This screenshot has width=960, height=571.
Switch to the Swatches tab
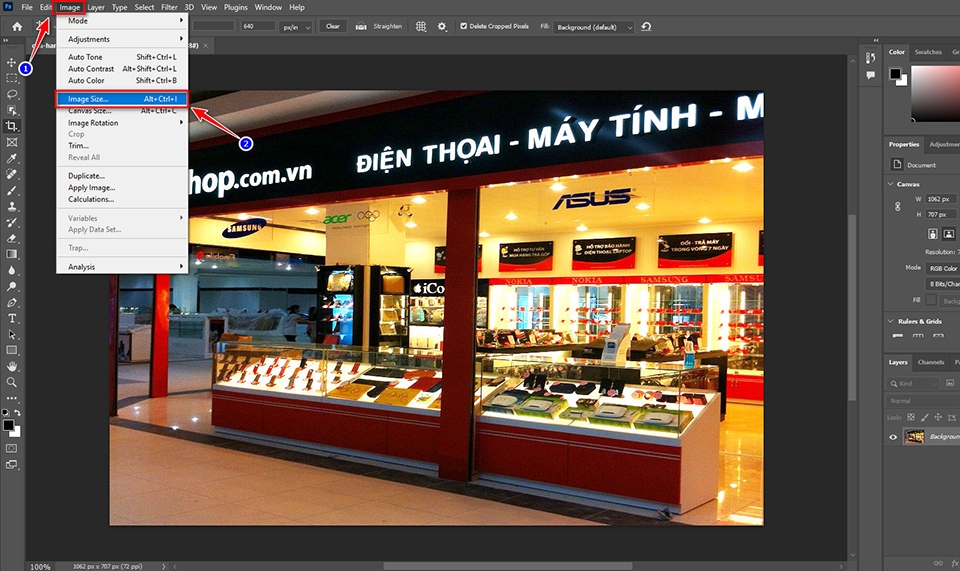928,52
